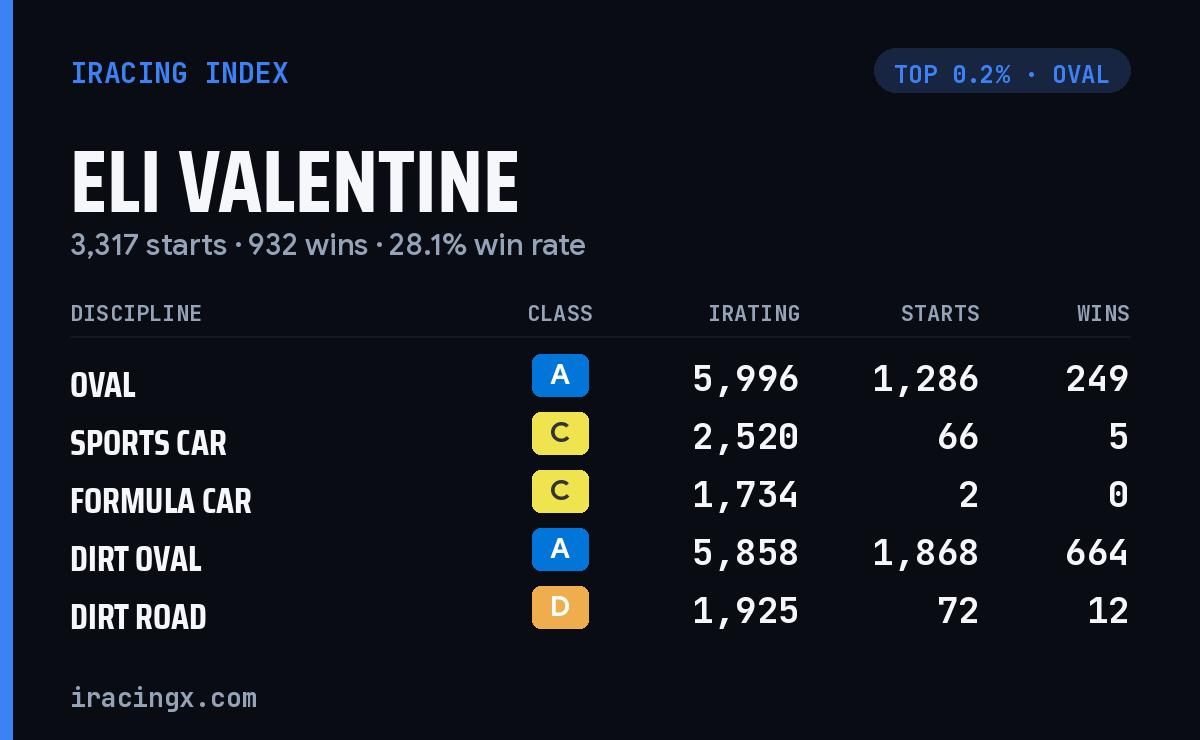Click the Sports Car class C badge

(560, 433)
